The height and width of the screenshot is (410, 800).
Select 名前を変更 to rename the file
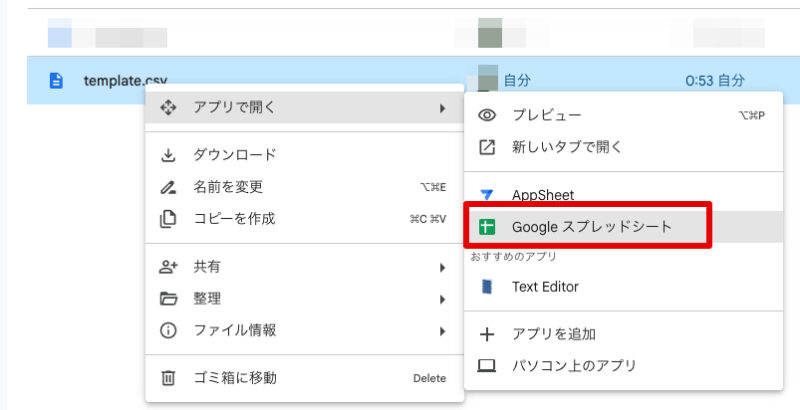305,187
